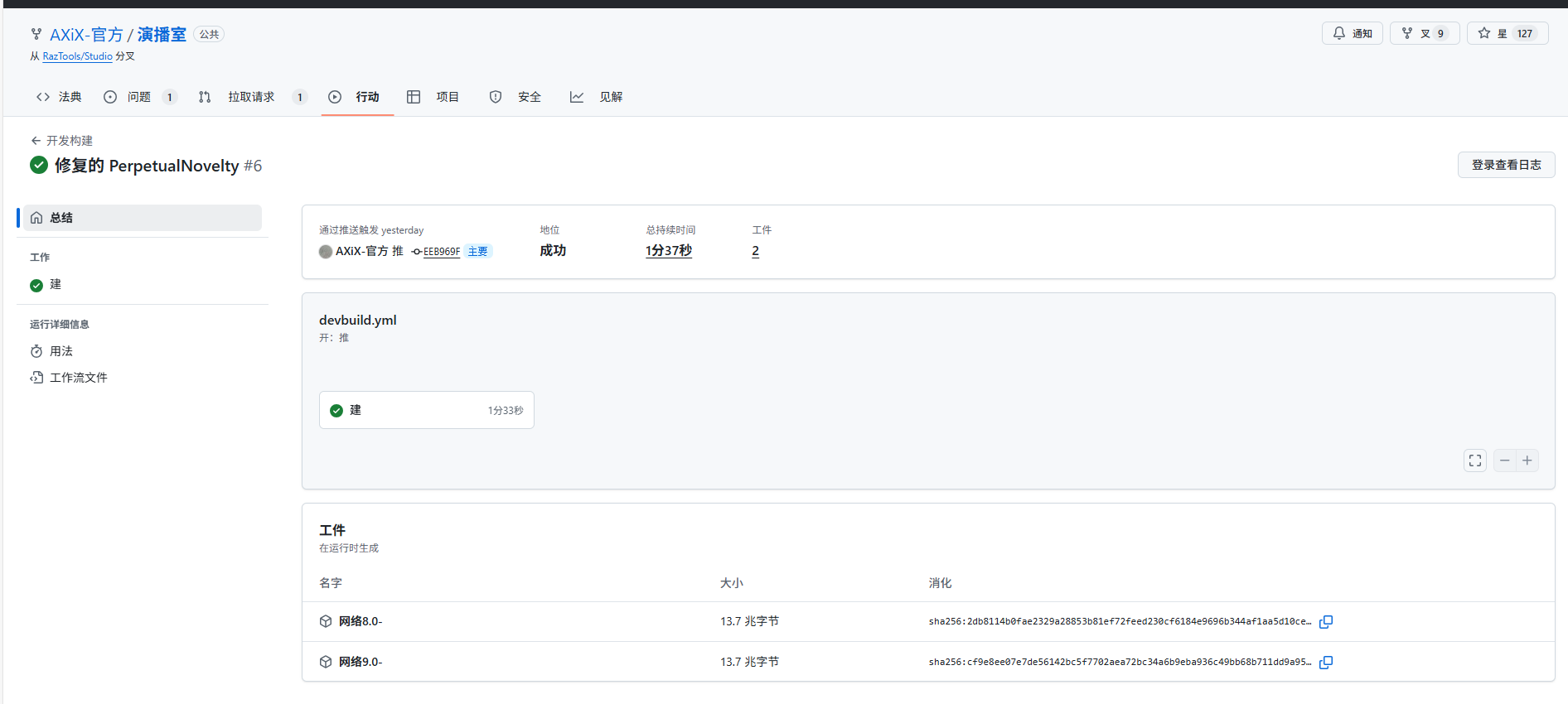Switch to the 拉取请求 tab
1568x704 pixels.
(x=251, y=97)
